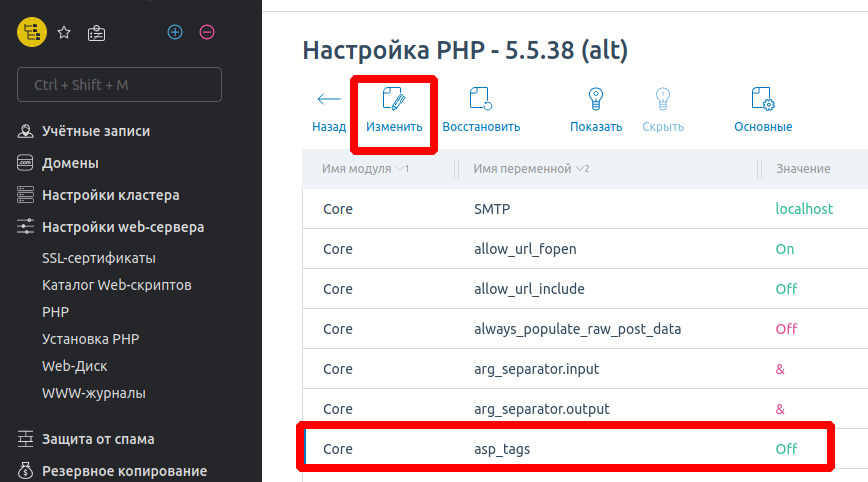This screenshot has width=868, height=482.
Task: Click the Учётные записи user icon
Action: (25, 131)
